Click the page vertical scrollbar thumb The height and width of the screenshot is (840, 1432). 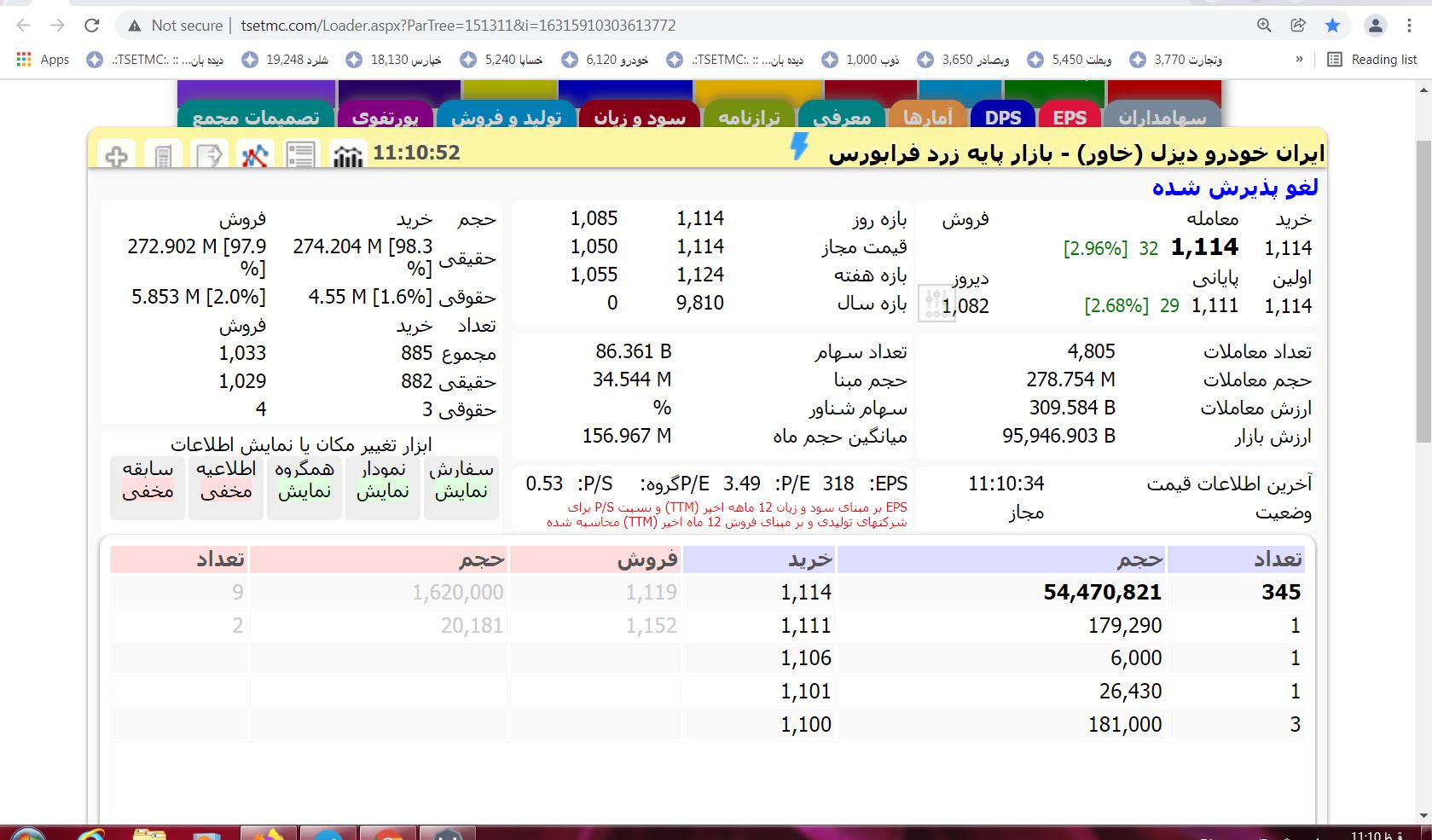[1423, 290]
